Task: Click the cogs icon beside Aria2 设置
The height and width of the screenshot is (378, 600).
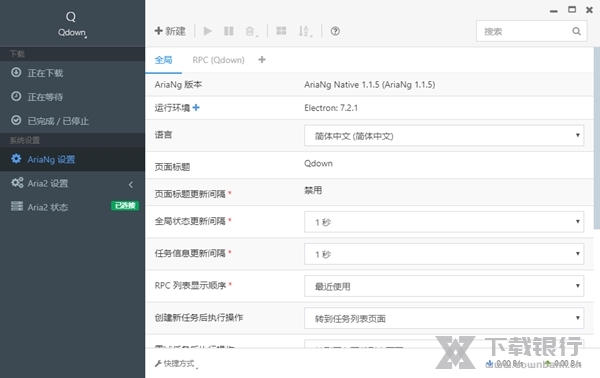Action: [17, 182]
